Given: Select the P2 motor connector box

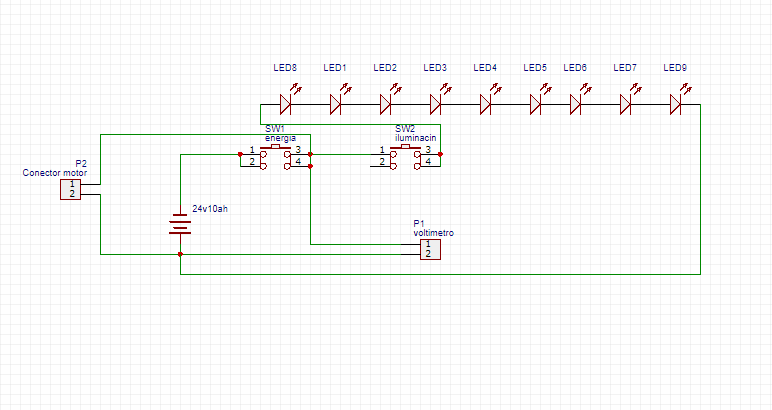Looking at the screenshot, I should pos(72,188).
